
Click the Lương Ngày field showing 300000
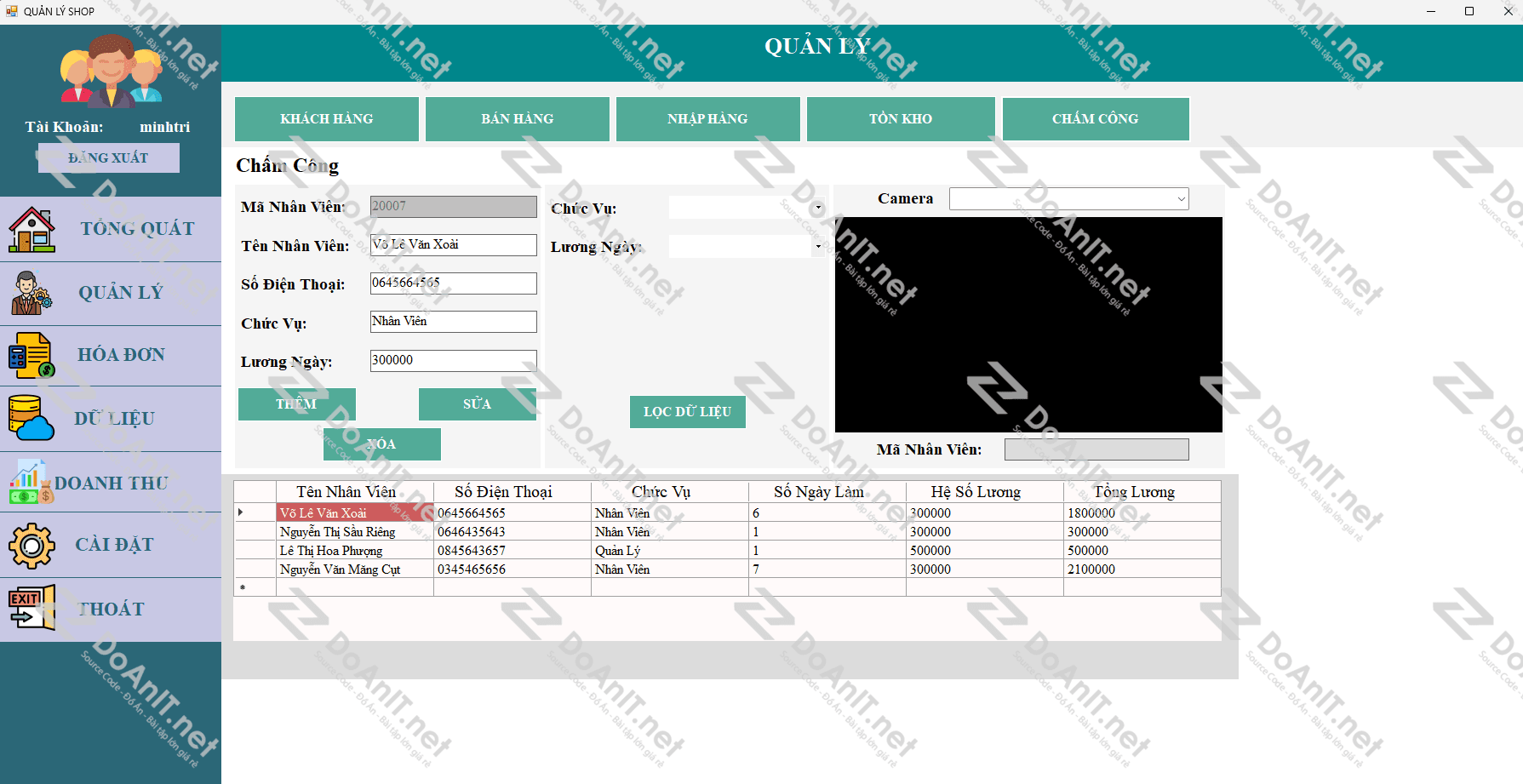click(454, 361)
